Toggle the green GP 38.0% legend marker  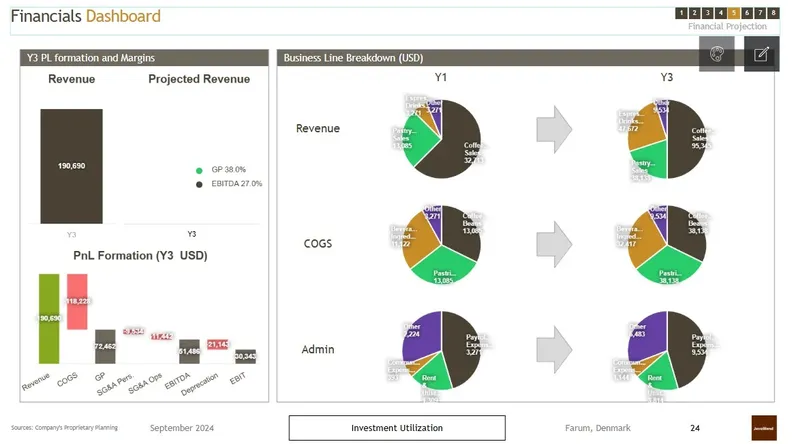[199, 170]
